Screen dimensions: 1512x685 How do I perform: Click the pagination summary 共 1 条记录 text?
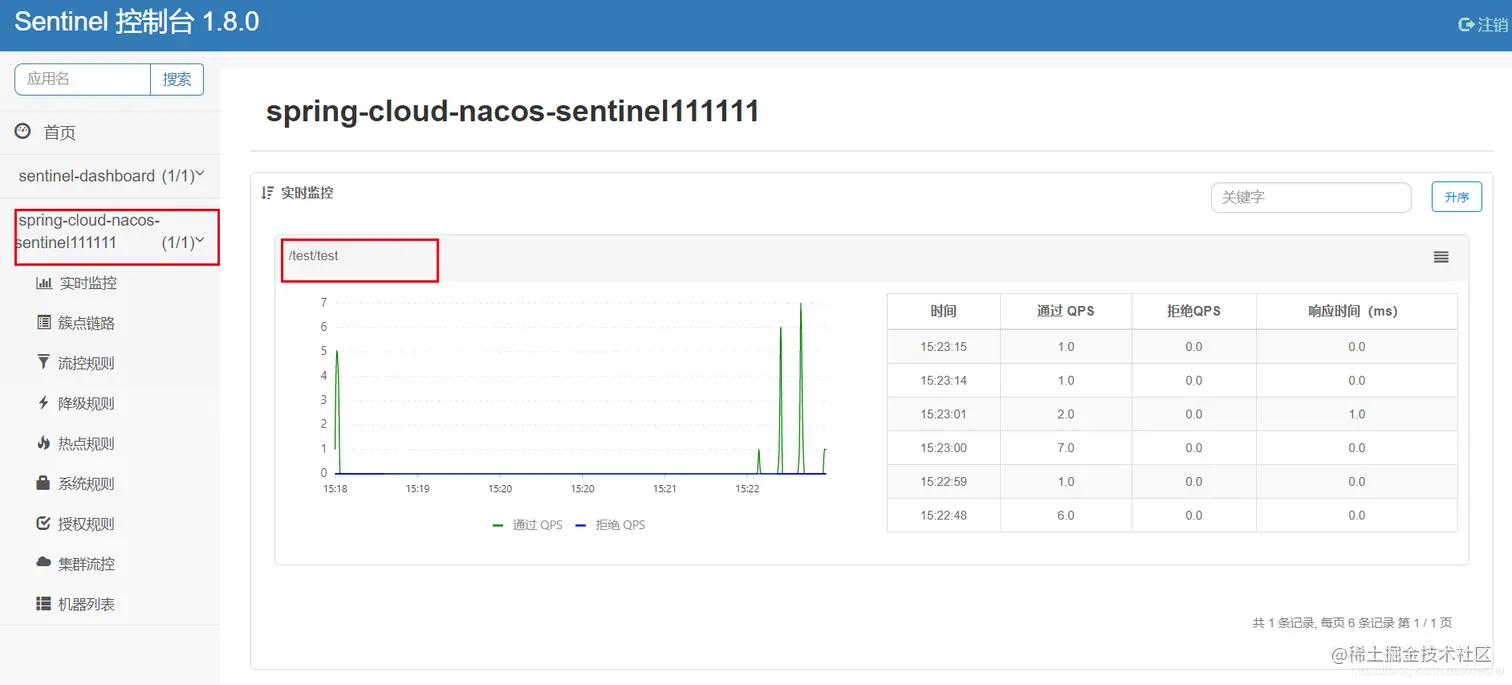coord(1352,622)
